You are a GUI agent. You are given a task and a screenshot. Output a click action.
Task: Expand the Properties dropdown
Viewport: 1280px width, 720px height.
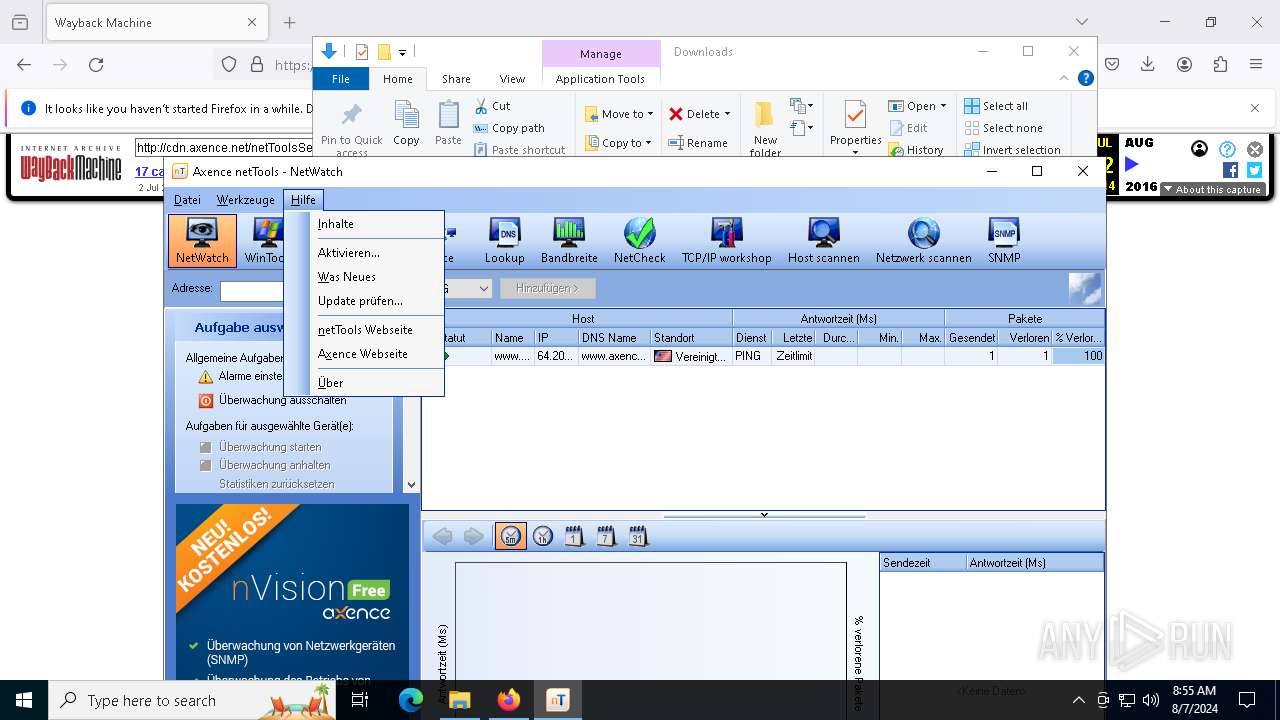coord(855,152)
